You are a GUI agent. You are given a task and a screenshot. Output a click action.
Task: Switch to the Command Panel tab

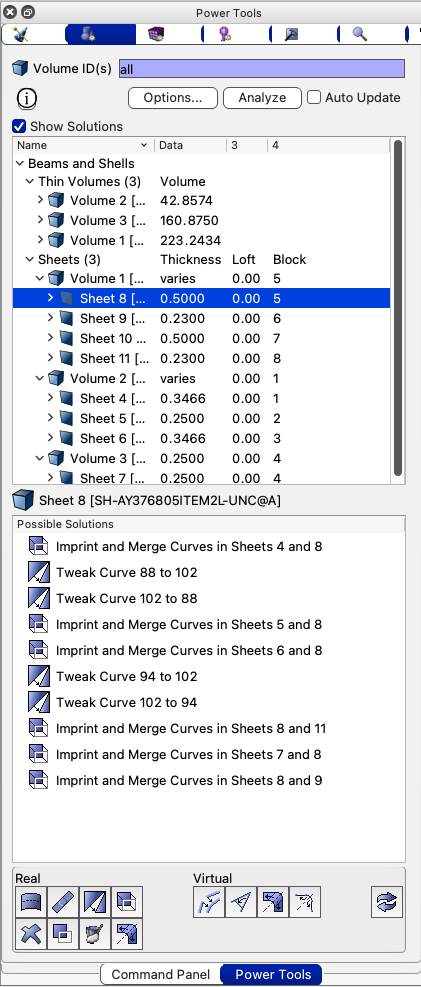[x=160, y=975]
